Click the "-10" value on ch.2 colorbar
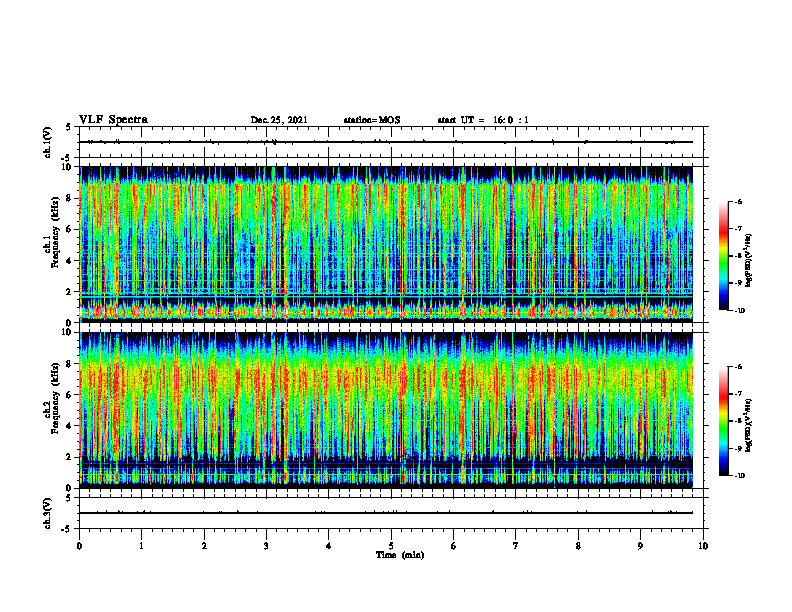The height and width of the screenshot is (612, 792). tap(739, 476)
